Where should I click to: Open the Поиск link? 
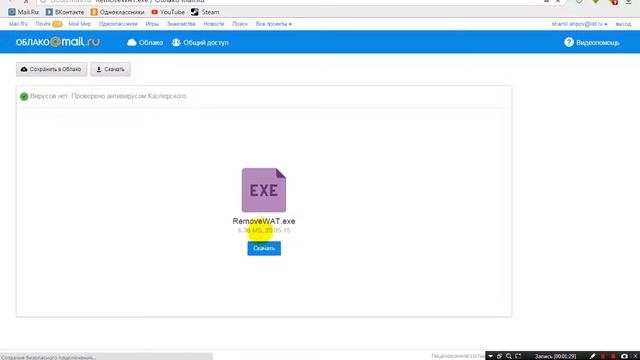(240, 24)
